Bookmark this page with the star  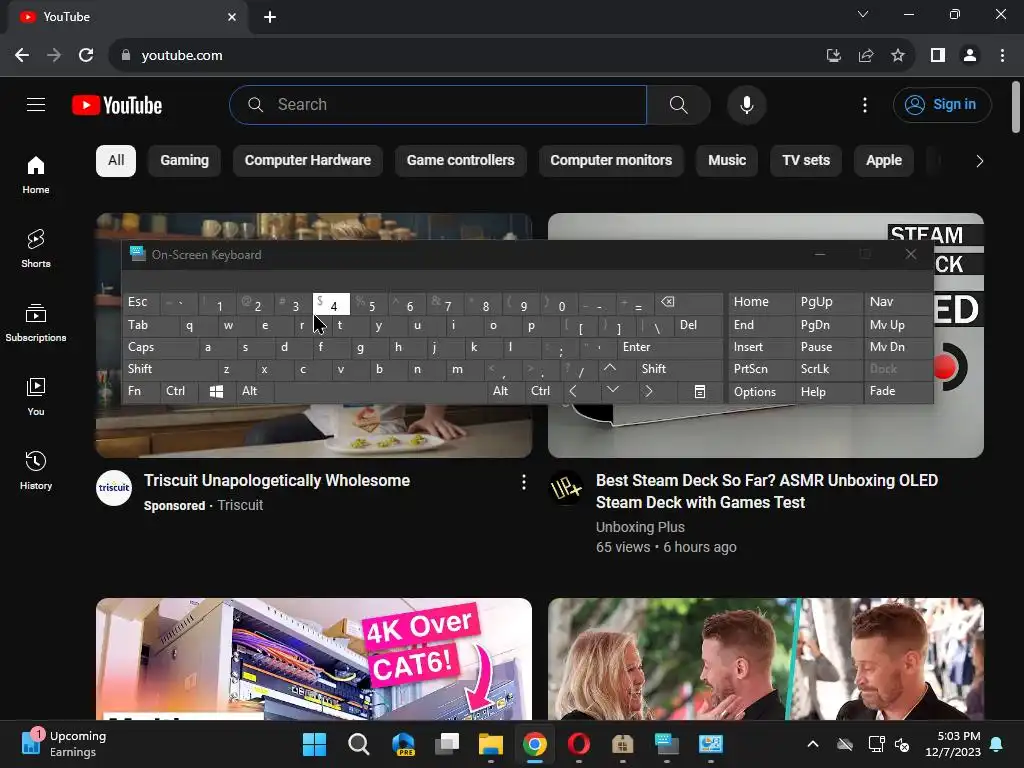coord(898,56)
